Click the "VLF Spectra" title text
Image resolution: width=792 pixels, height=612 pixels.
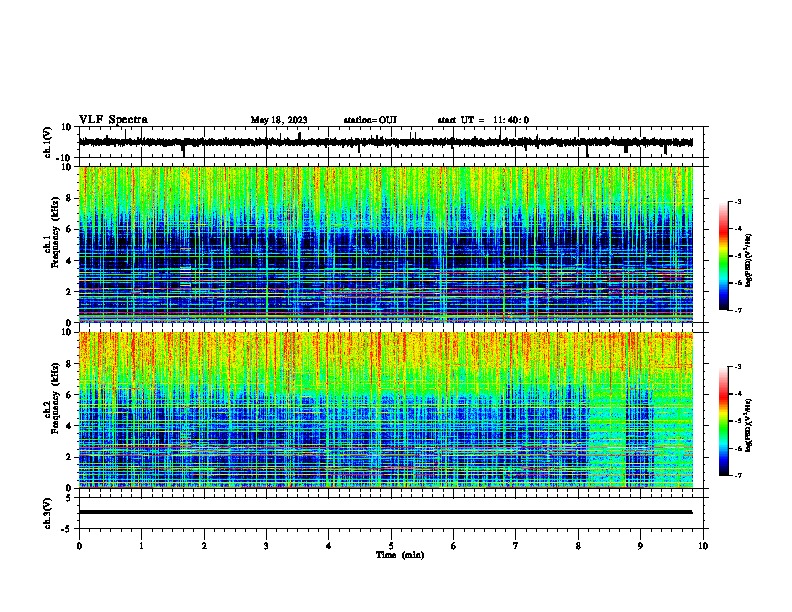pyautogui.click(x=113, y=120)
